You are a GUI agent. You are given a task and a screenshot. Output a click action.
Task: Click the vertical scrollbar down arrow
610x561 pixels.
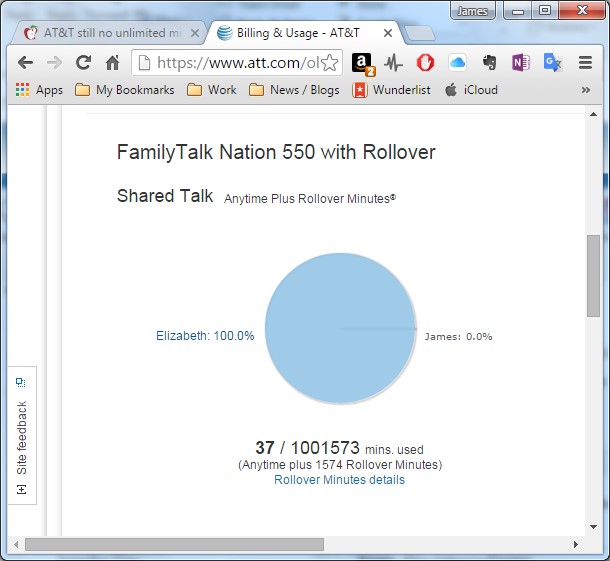pyautogui.click(x=593, y=527)
